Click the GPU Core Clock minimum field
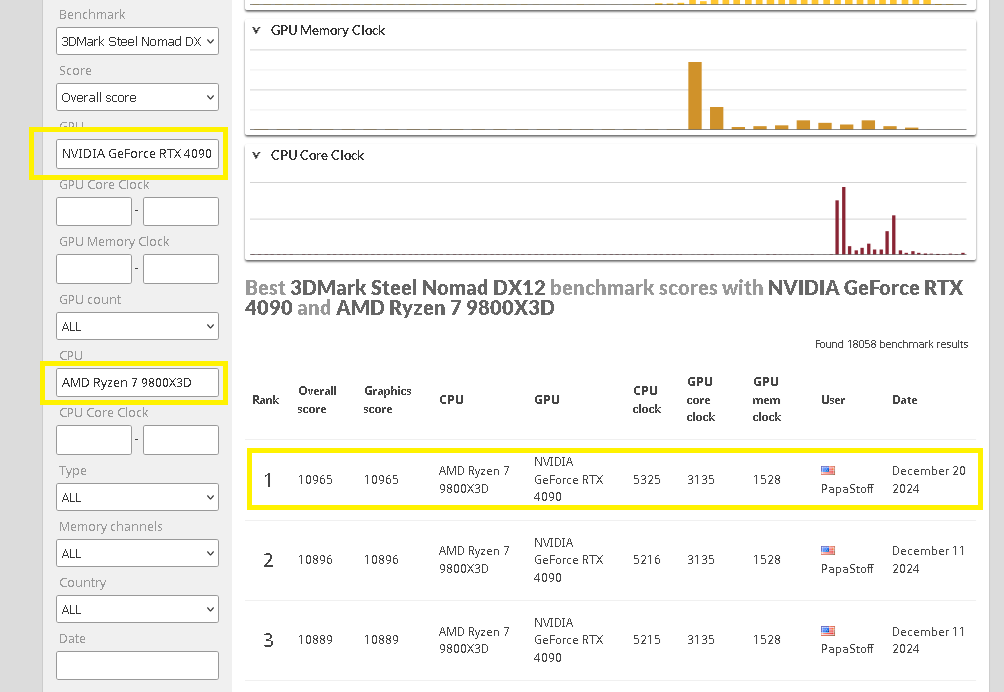This screenshot has height=692, width=1004. [x=94, y=211]
